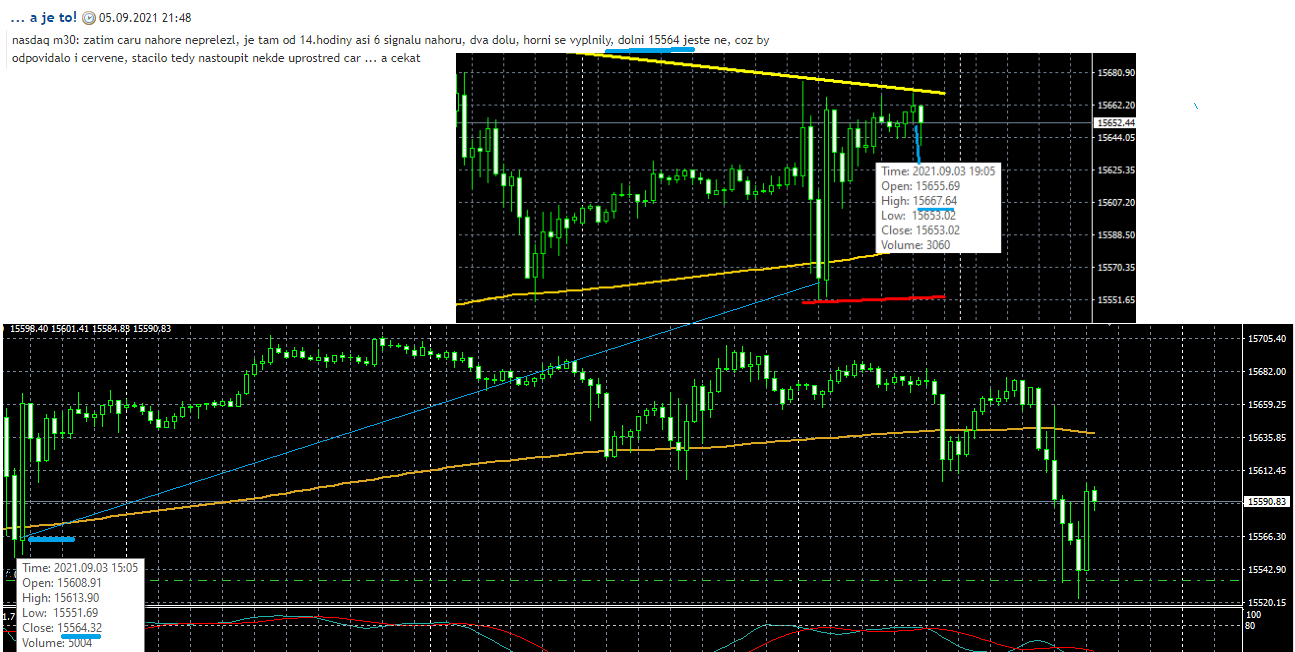Select the post timestamp 05.09.2021 21:48
This screenshot has height=652, width=1295.
(x=145, y=18)
